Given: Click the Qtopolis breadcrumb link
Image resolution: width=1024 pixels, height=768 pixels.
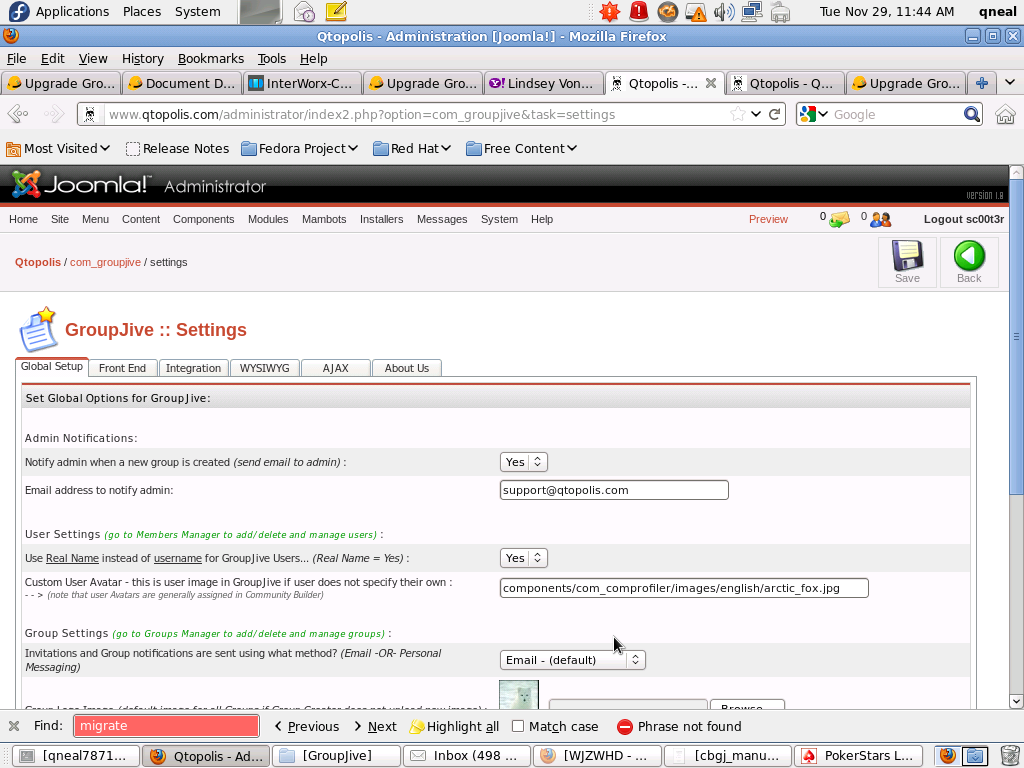Looking at the screenshot, I should click(38, 262).
